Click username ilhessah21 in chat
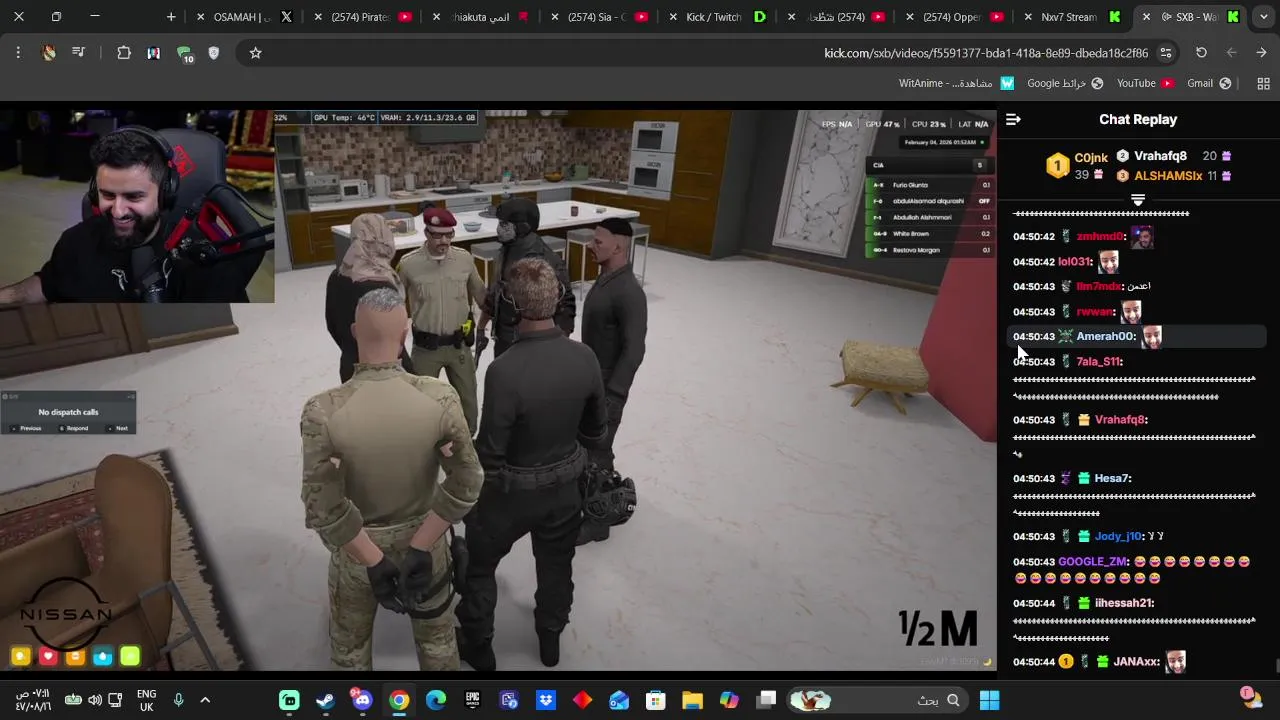 tap(1124, 604)
